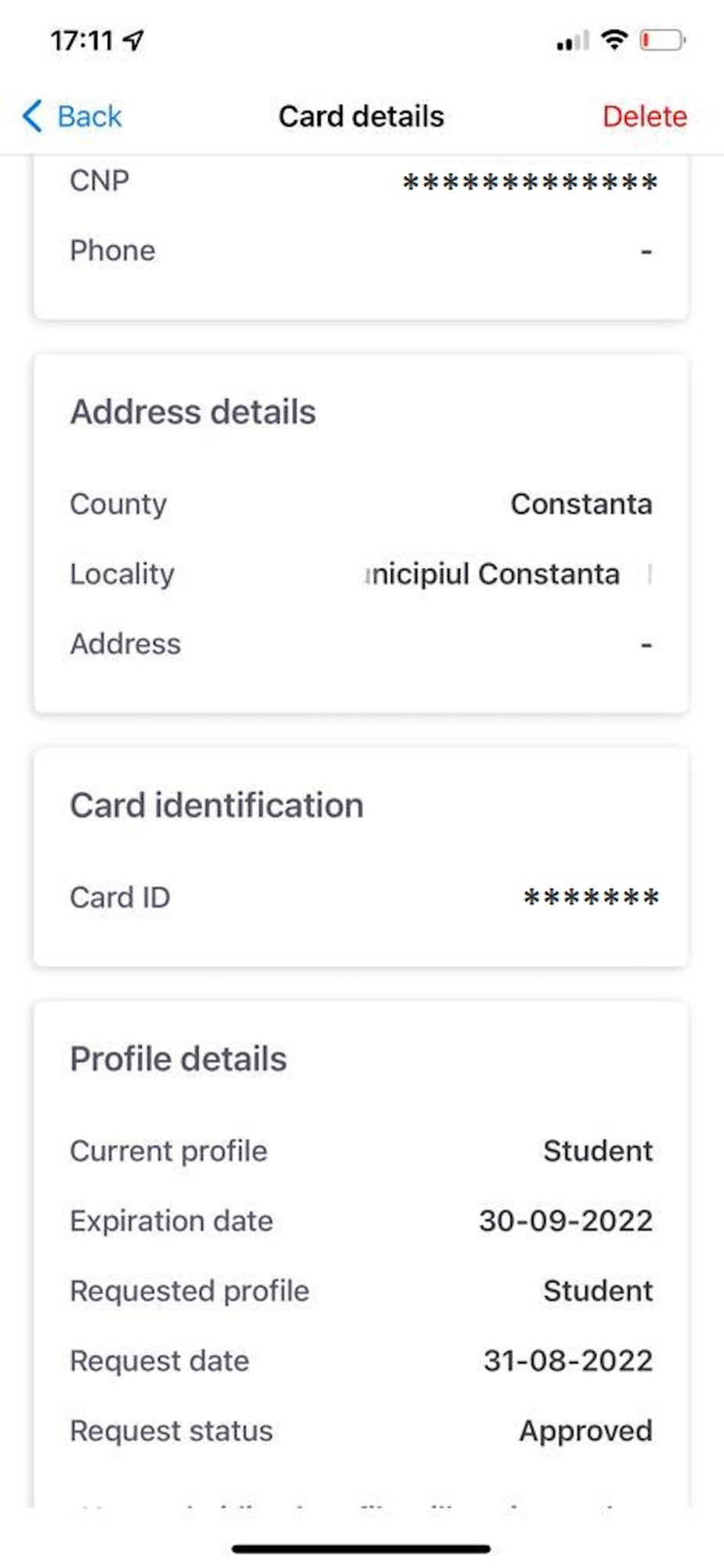Tap the masked CNP value
Image resolution: width=724 pixels, height=1568 pixels.
[530, 183]
